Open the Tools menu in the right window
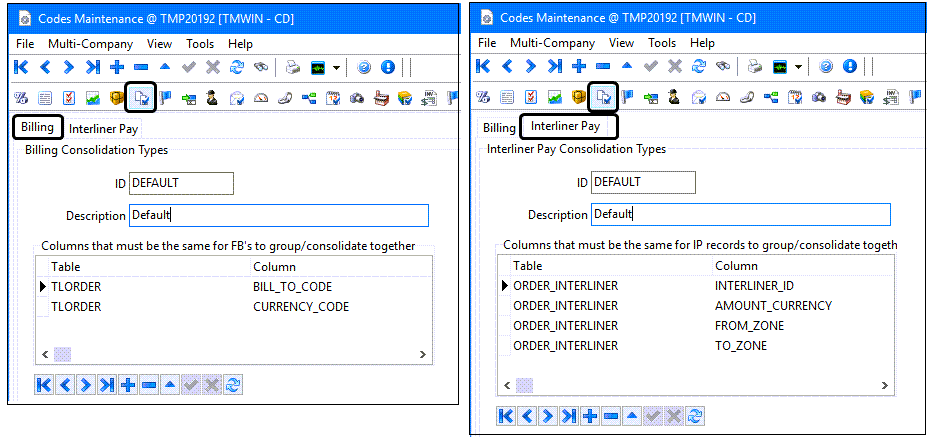The image size is (931, 440). (x=662, y=43)
